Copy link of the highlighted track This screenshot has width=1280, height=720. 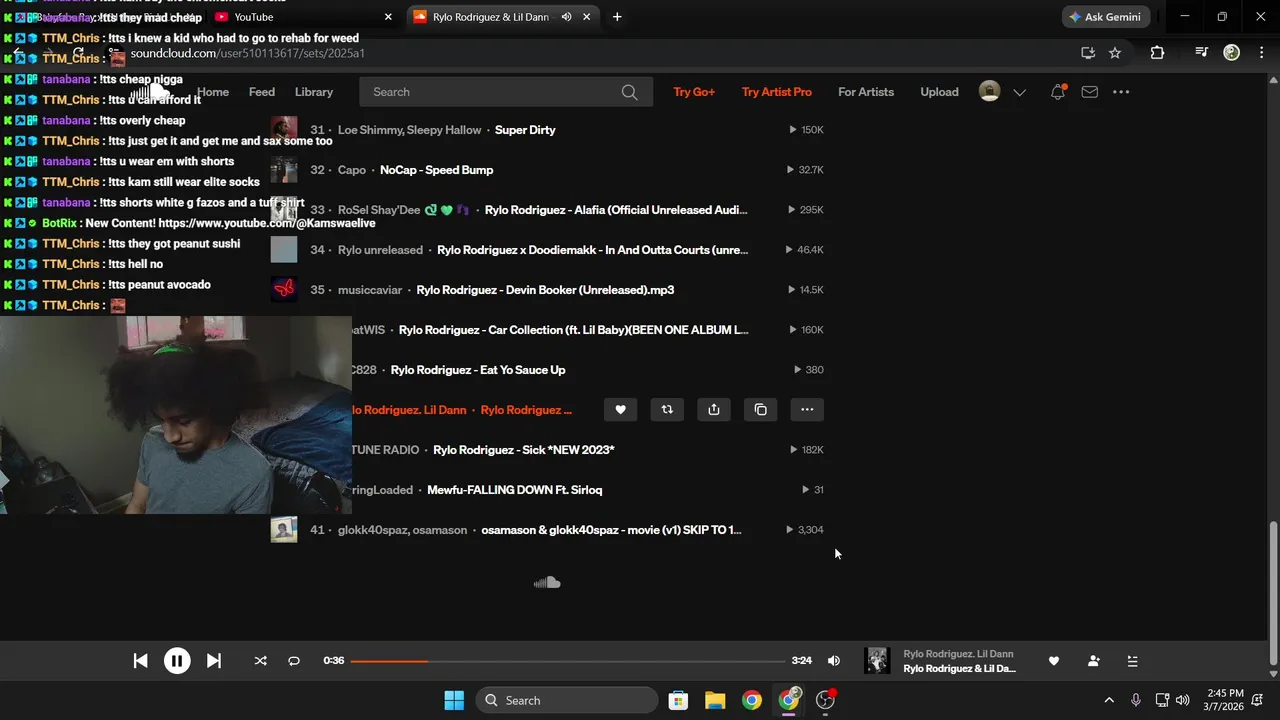pyautogui.click(x=761, y=409)
